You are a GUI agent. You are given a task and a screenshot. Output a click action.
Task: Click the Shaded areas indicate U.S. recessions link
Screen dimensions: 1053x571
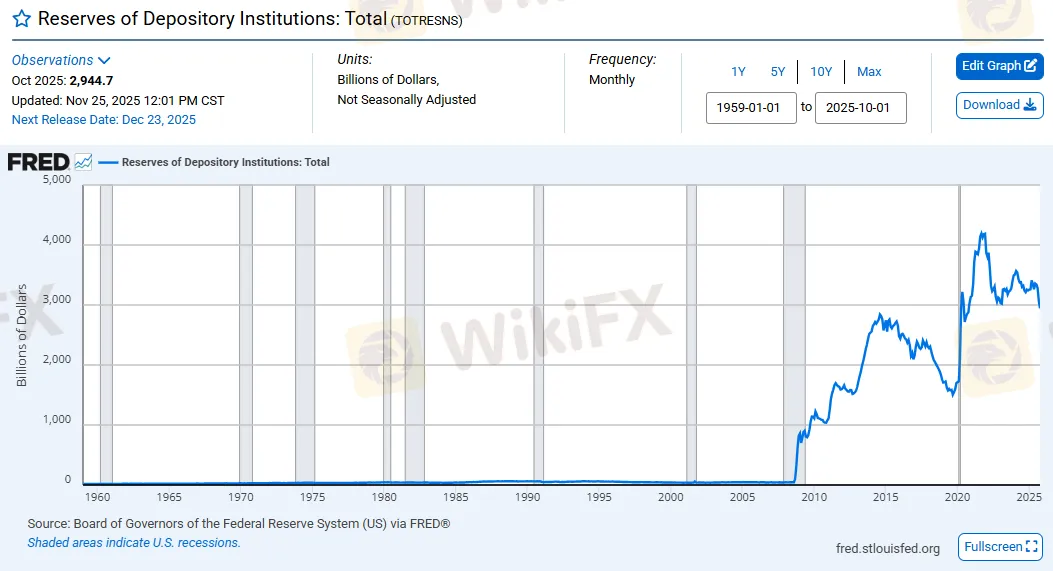tap(134, 543)
